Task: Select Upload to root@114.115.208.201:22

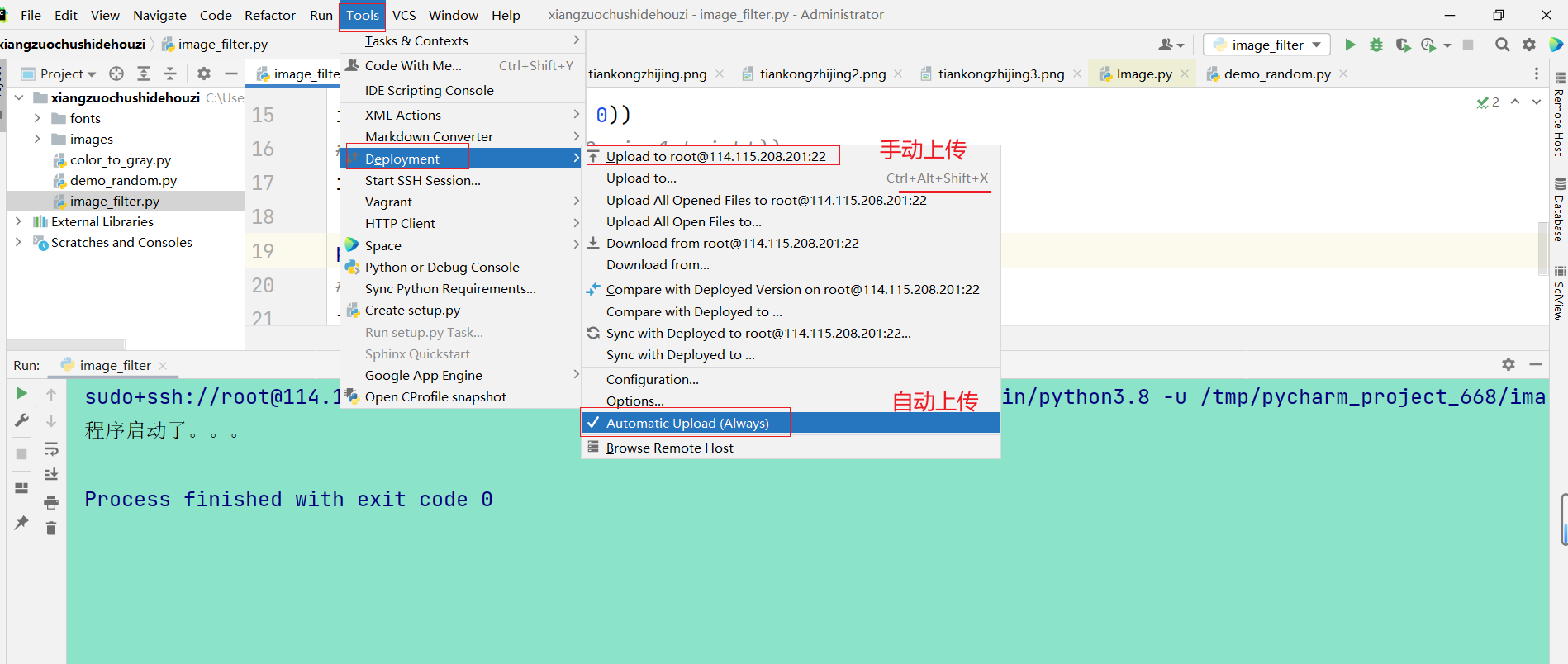Action: [x=791, y=156]
